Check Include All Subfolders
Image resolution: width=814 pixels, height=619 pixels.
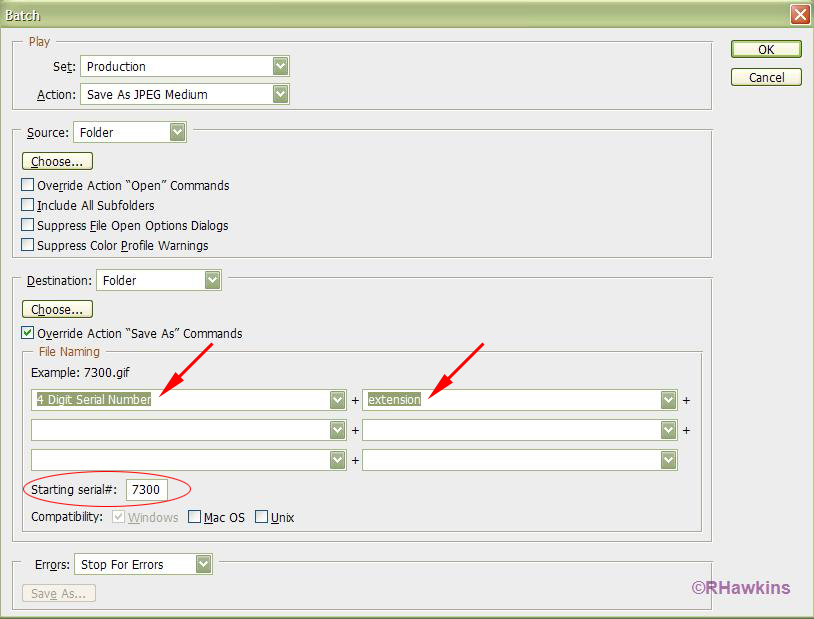click(x=28, y=205)
